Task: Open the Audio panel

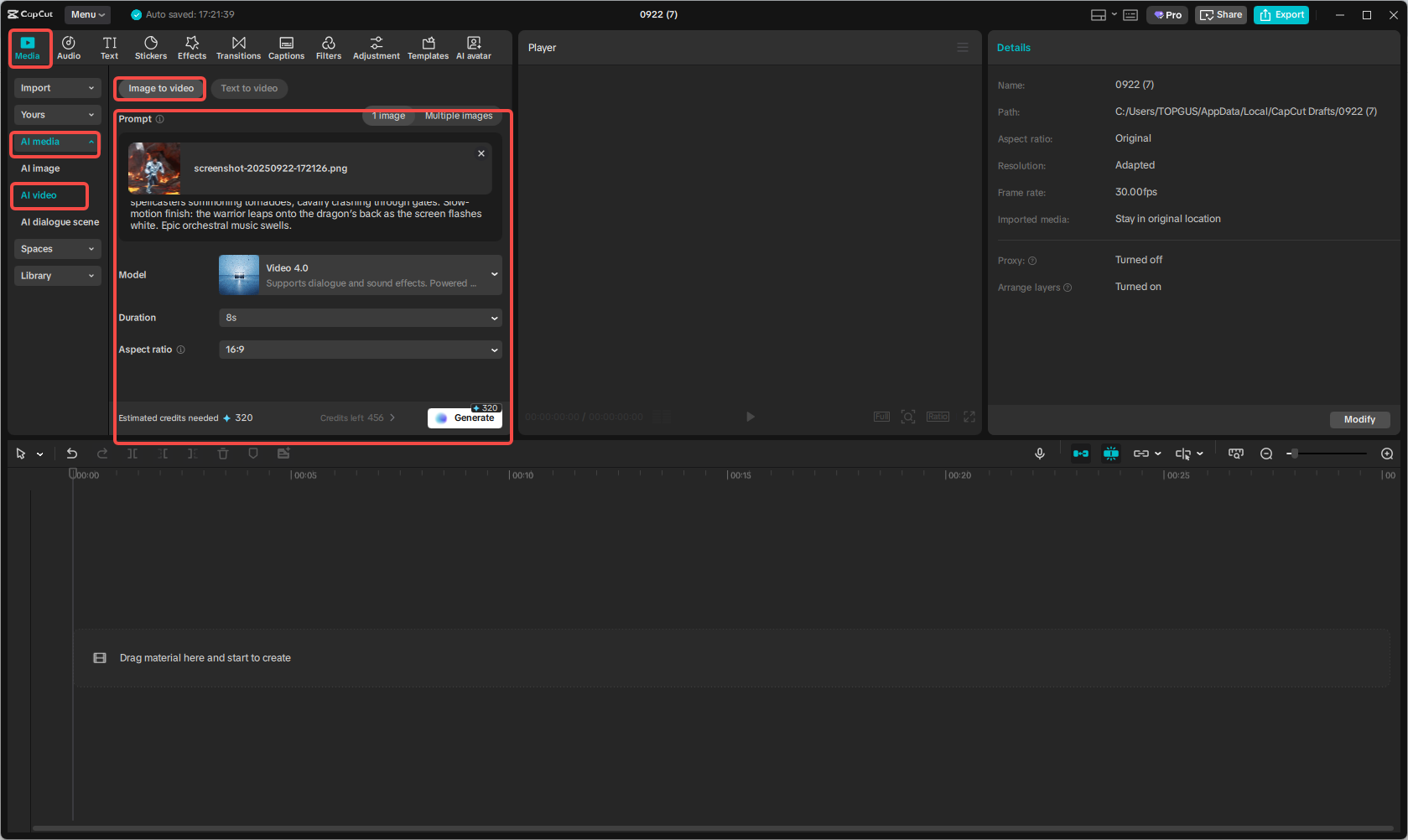Action: (x=69, y=48)
